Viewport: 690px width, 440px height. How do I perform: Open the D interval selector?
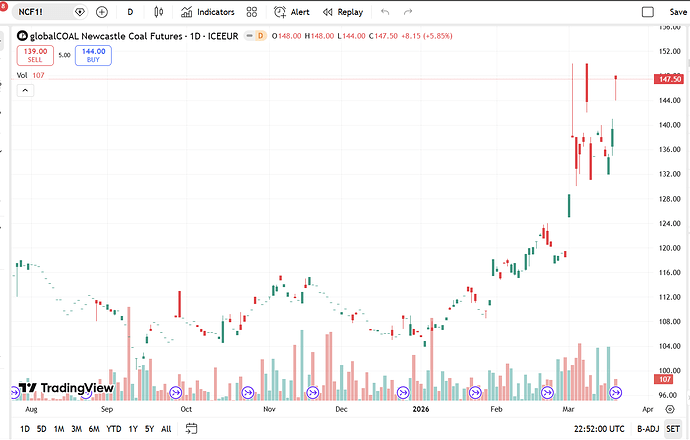130,12
